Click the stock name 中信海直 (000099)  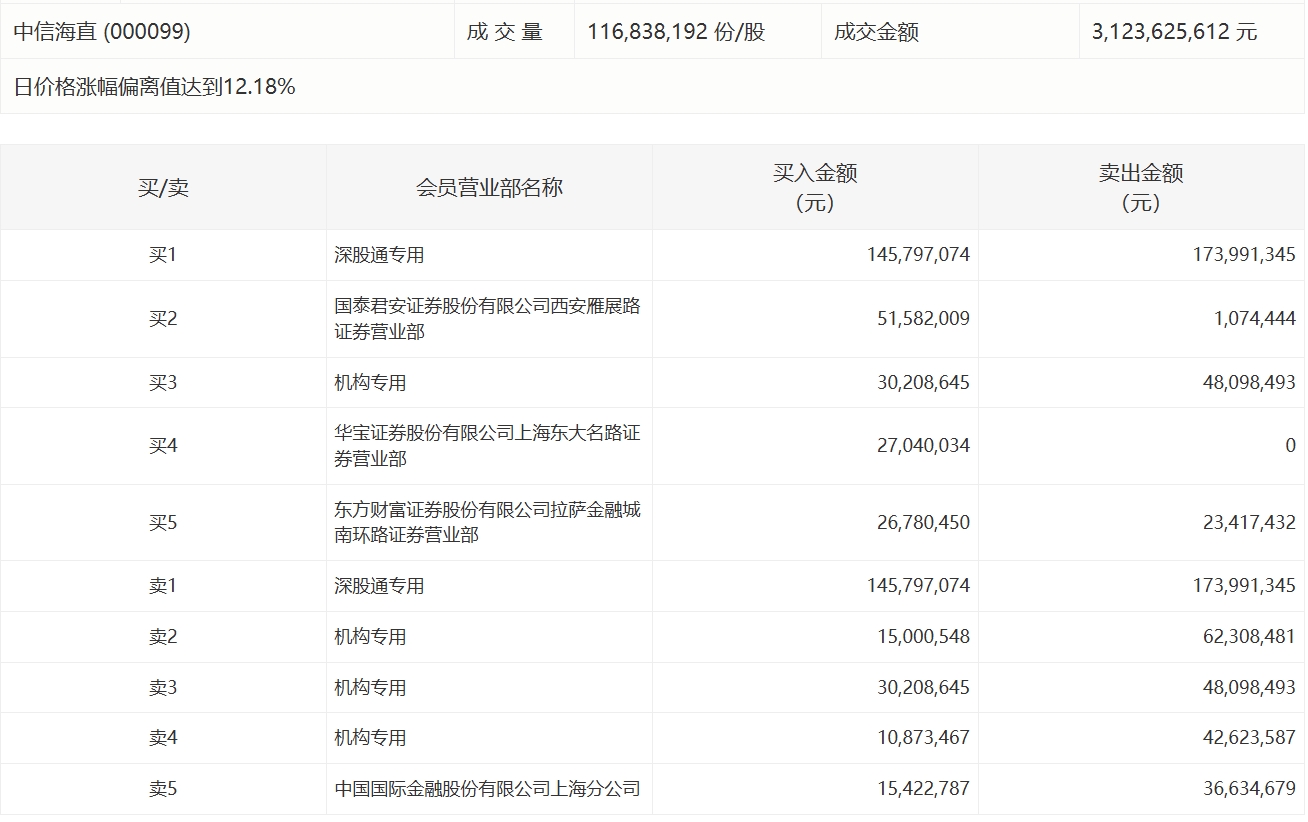point(102,32)
